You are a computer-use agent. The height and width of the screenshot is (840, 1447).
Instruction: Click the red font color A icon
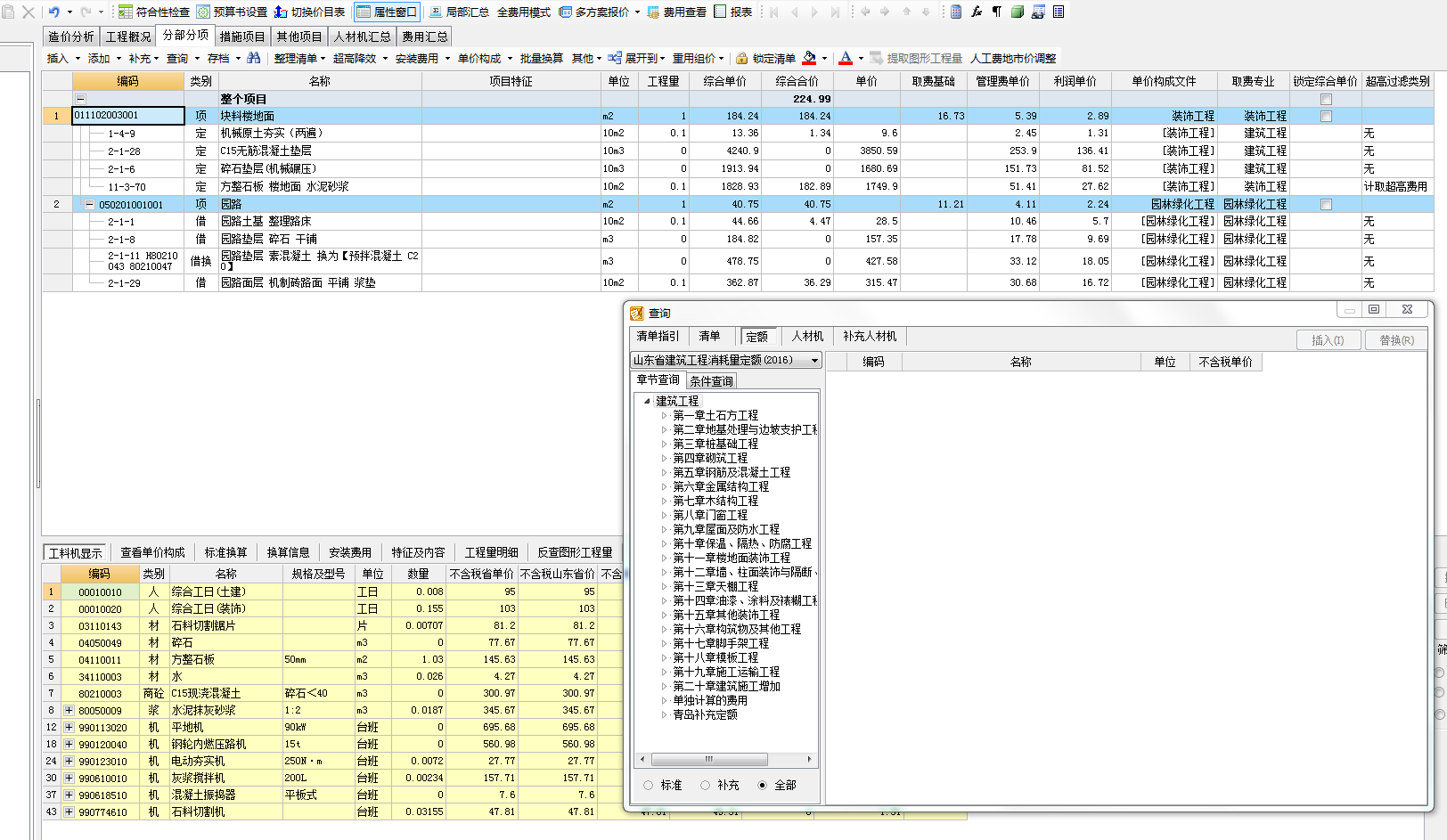tap(846, 58)
